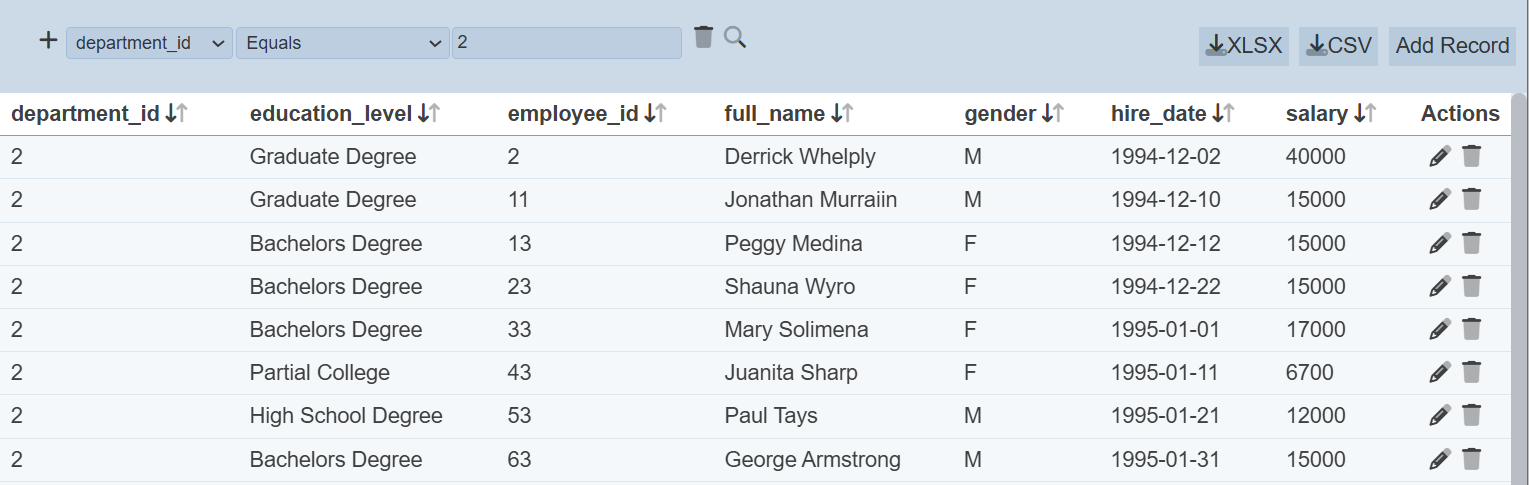The image size is (1529, 485).
Task: Toggle sorting by full_name column
Action: (841, 114)
